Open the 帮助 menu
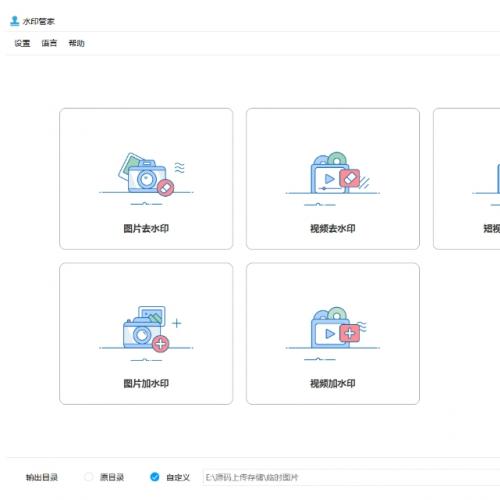The height and width of the screenshot is (500, 500). [76, 43]
